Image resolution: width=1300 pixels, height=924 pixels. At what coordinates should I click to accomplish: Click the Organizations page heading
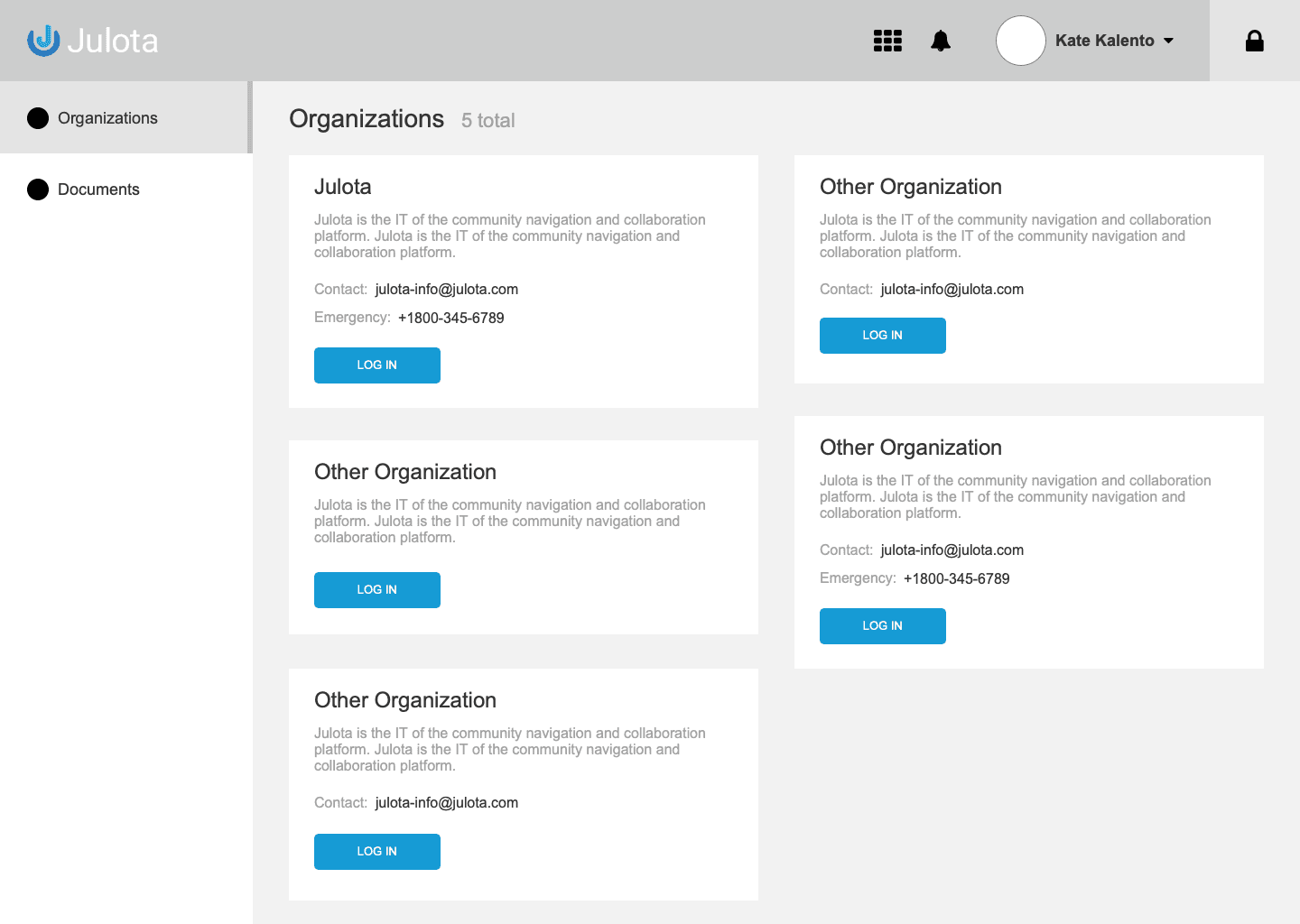click(367, 119)
